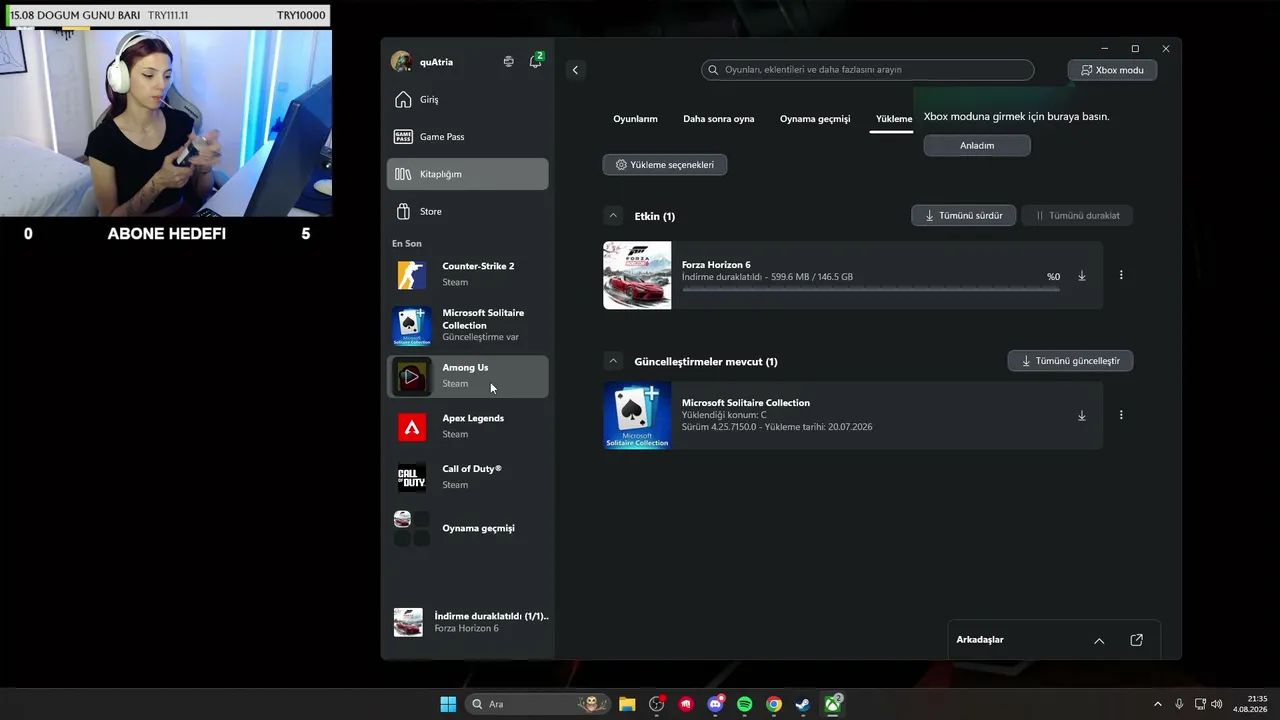The image size is (1280, 720).
Task: Click the Apex Legends name in En Son
Action: 473,418
